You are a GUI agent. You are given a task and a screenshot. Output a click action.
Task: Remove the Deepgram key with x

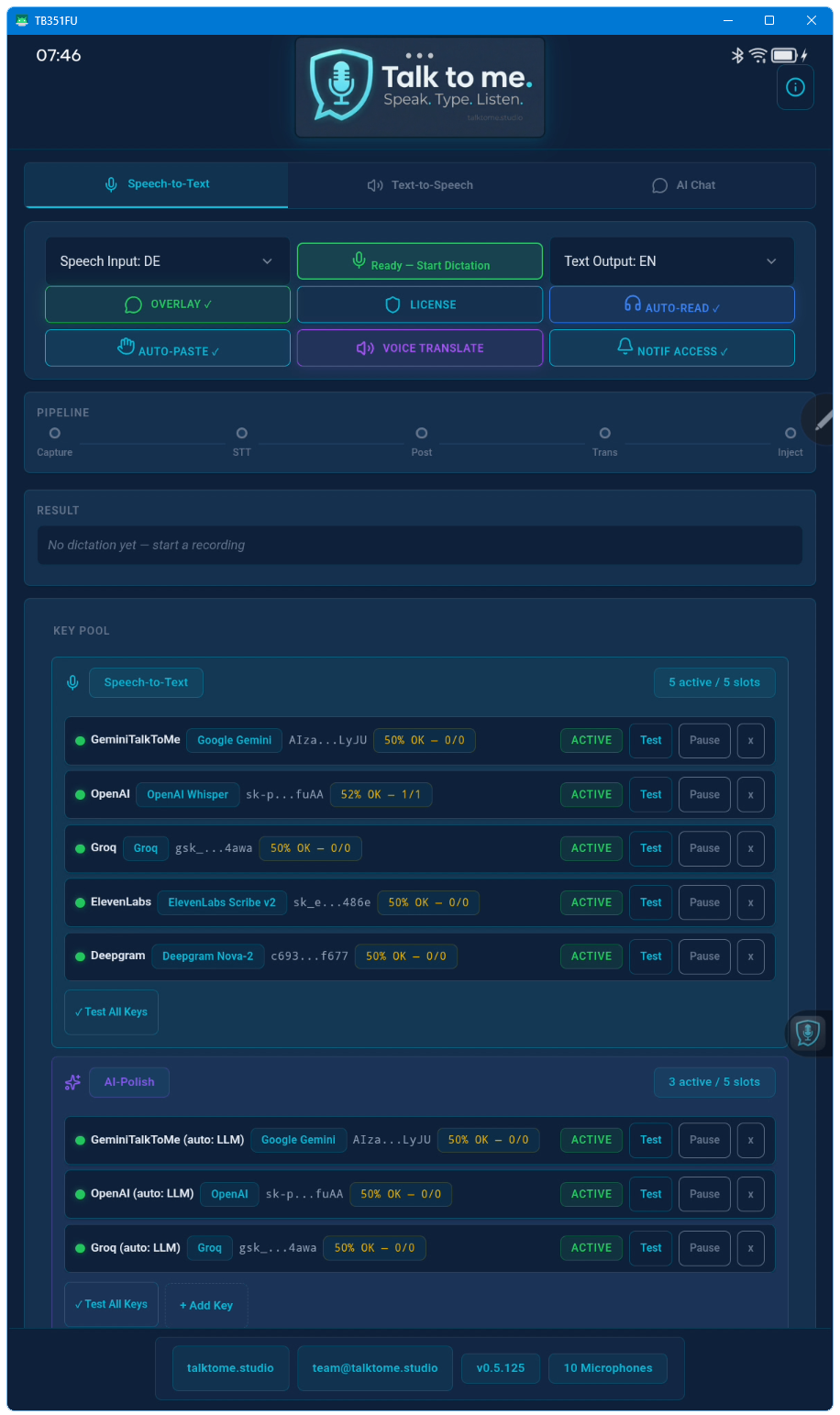[x=750, y=956]
